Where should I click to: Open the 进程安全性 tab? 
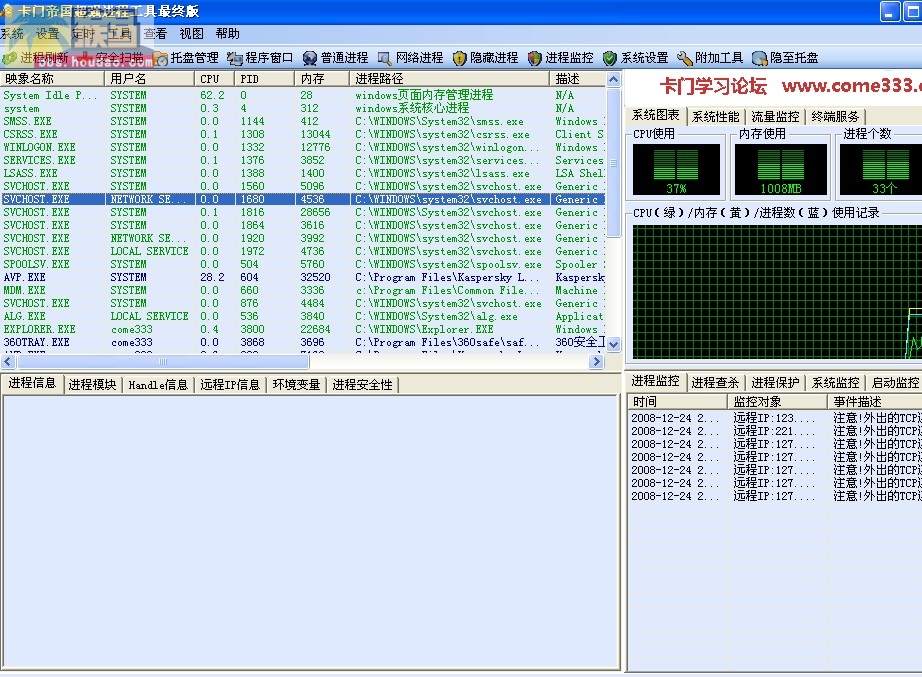tap(362, 385)
